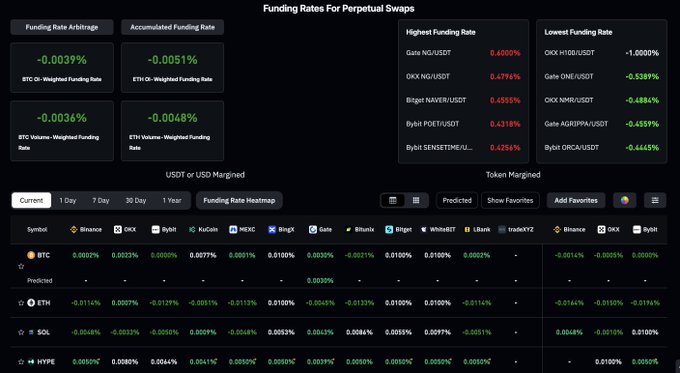680x373 pixels.
Task: Click the Token Margined heading
Action: tap(513, 175)
